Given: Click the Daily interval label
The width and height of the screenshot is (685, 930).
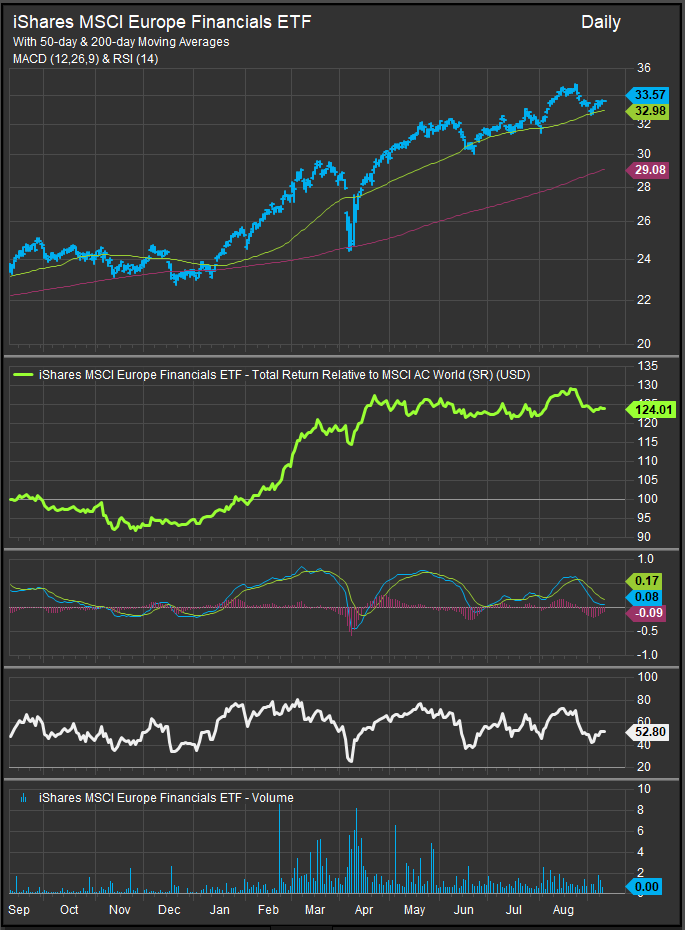Looking at the screenshot, I should [x=600, y=22].
